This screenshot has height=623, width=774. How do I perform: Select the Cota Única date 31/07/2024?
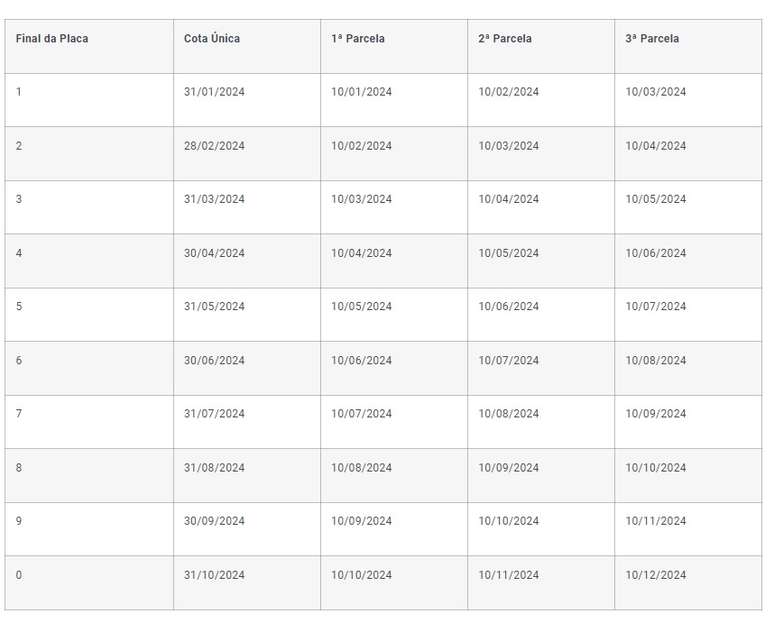[x=214, y=414]
